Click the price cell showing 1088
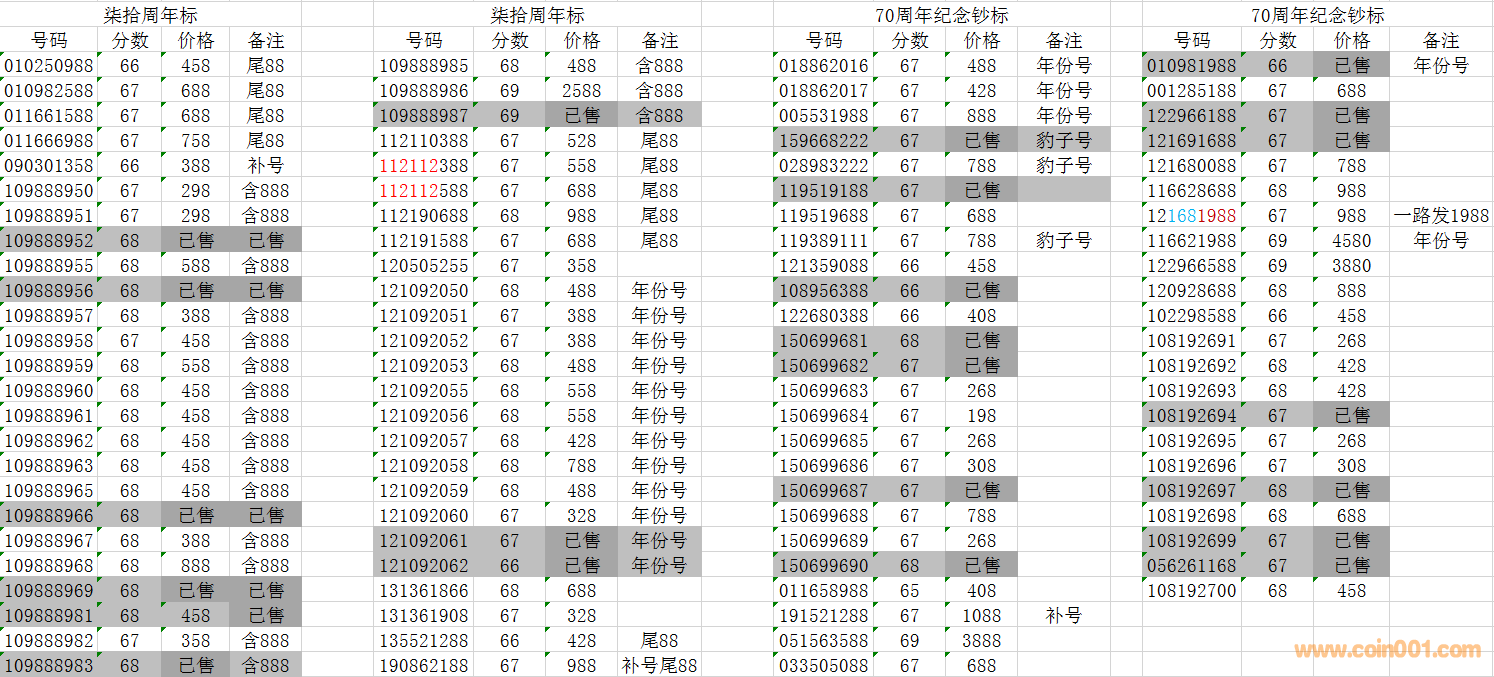 (981, 616)
